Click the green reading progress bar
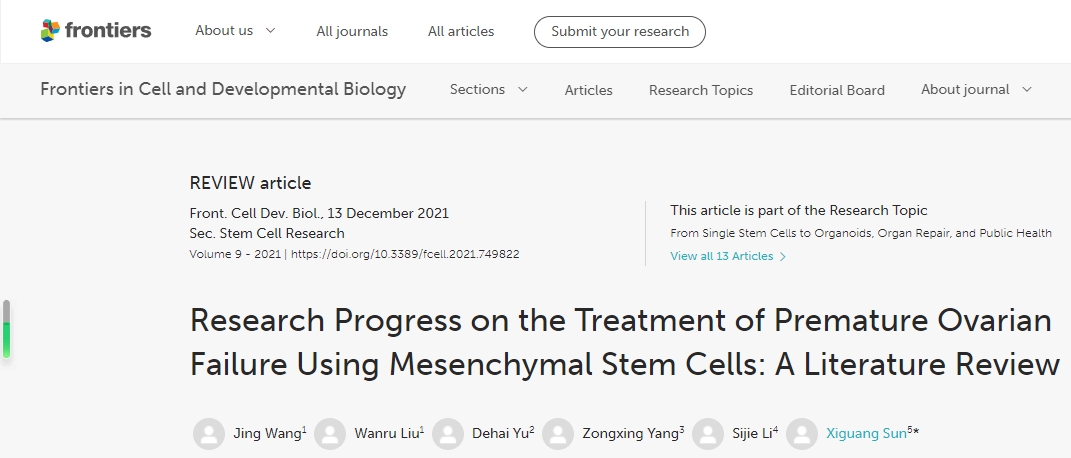Screen dimensions: 1071x458 tap(7, 338)
